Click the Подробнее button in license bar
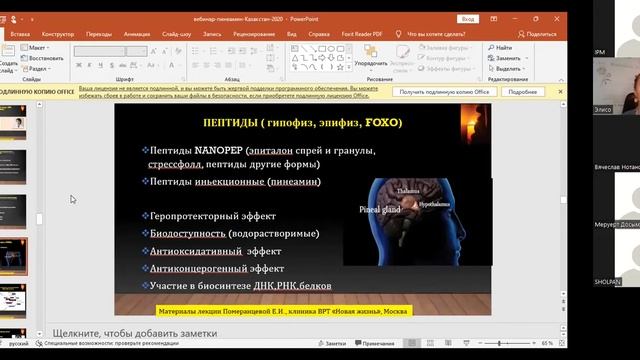The width and height of the screenshot is (640, 360). pos(522,92)
